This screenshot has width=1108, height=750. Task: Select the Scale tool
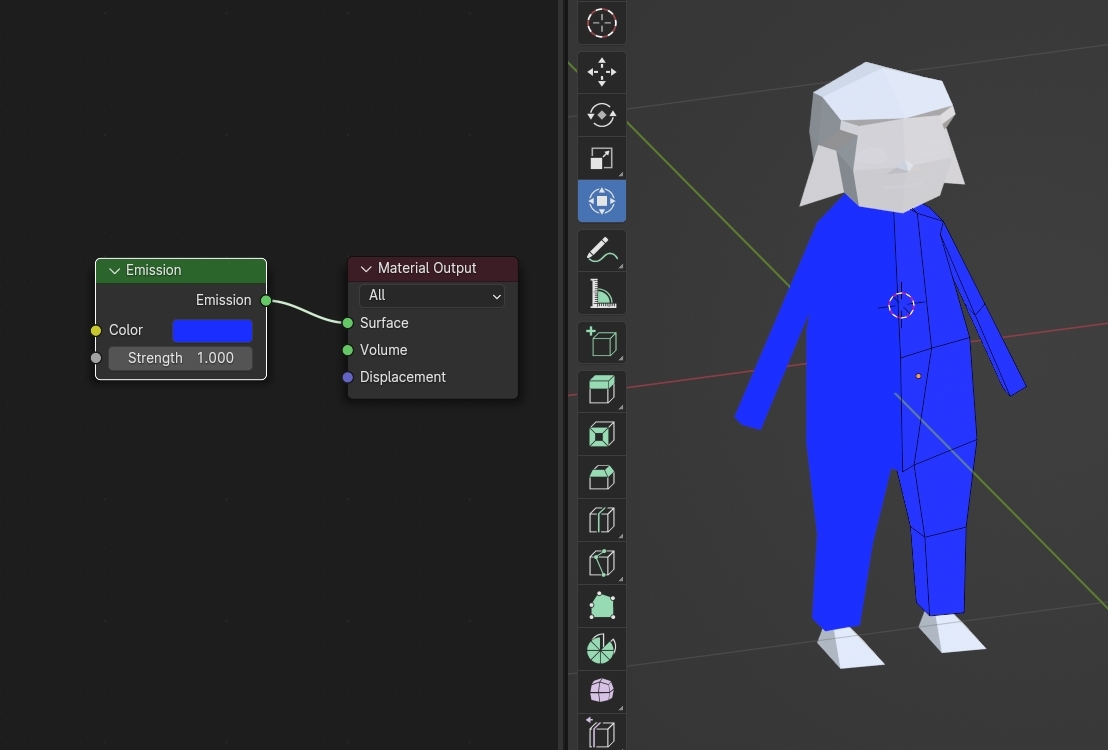pyautogui.click(x=601, y=157)
